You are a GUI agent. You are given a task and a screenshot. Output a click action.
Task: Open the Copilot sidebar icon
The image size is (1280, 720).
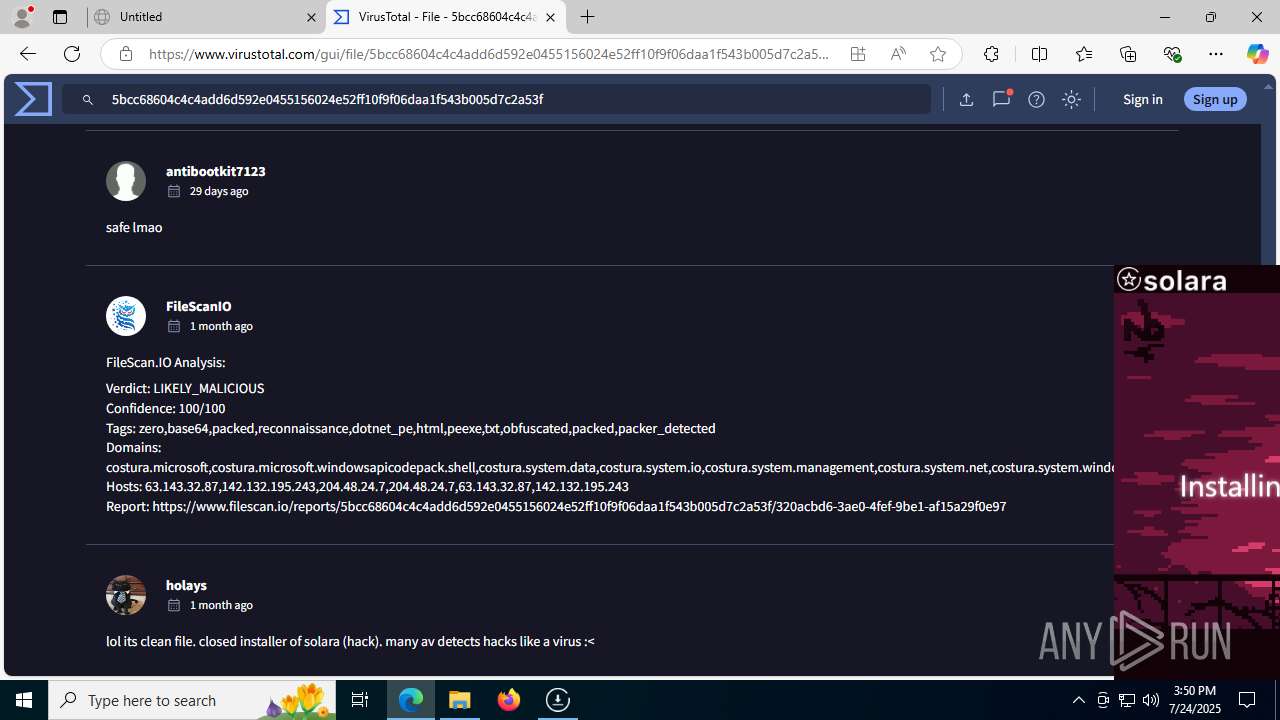[x=1258, y=54]
